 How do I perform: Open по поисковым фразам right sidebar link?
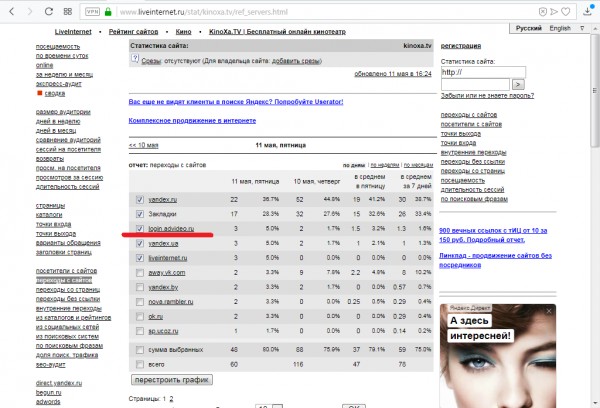pos(474,199)
